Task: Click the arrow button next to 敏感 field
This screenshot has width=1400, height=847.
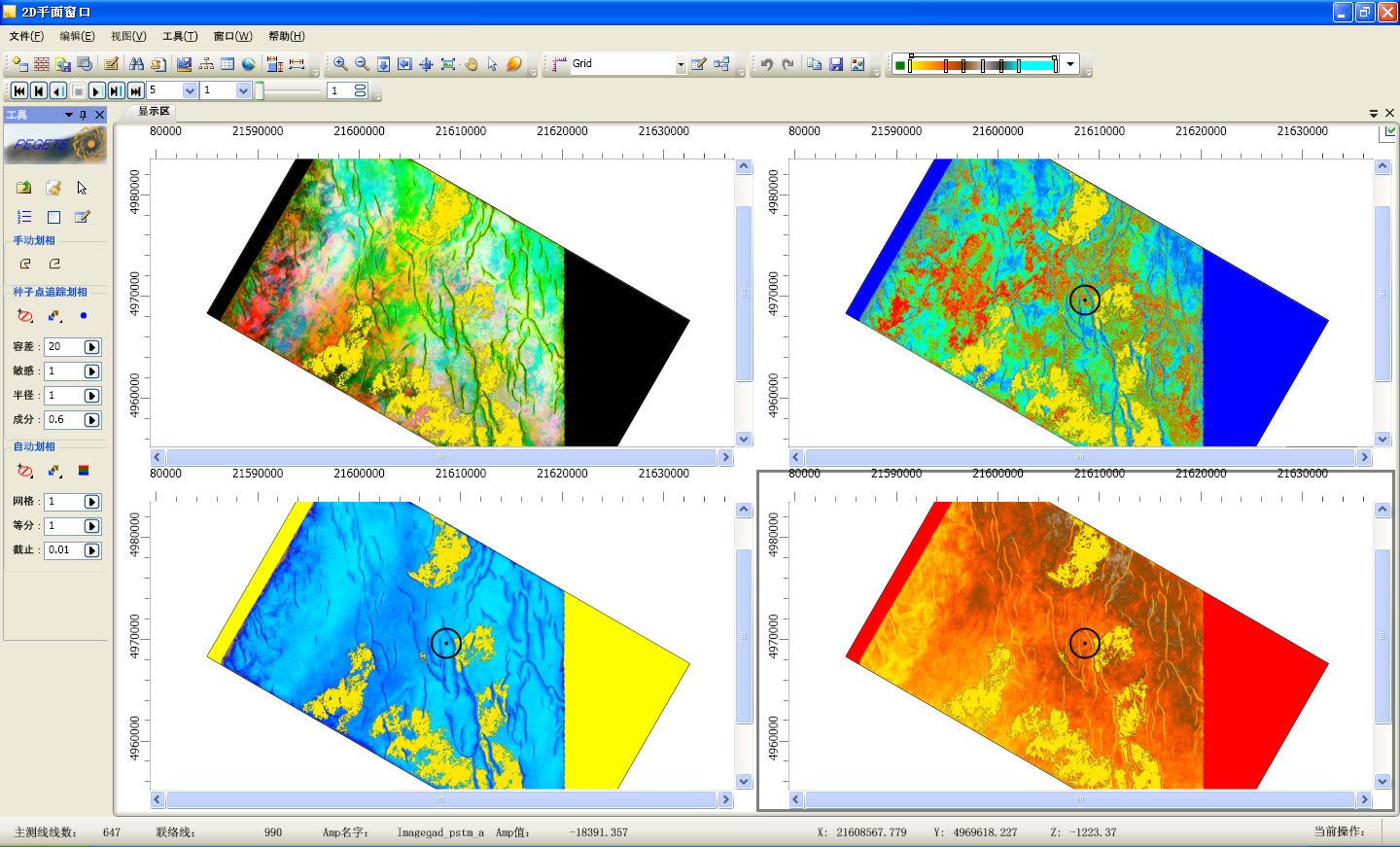Action: (x=91, y=371)
